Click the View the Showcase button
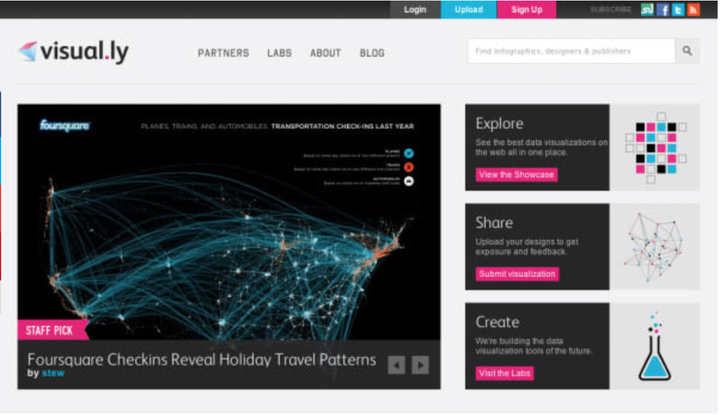Screen dimensions: 720x415 (517, 175)
